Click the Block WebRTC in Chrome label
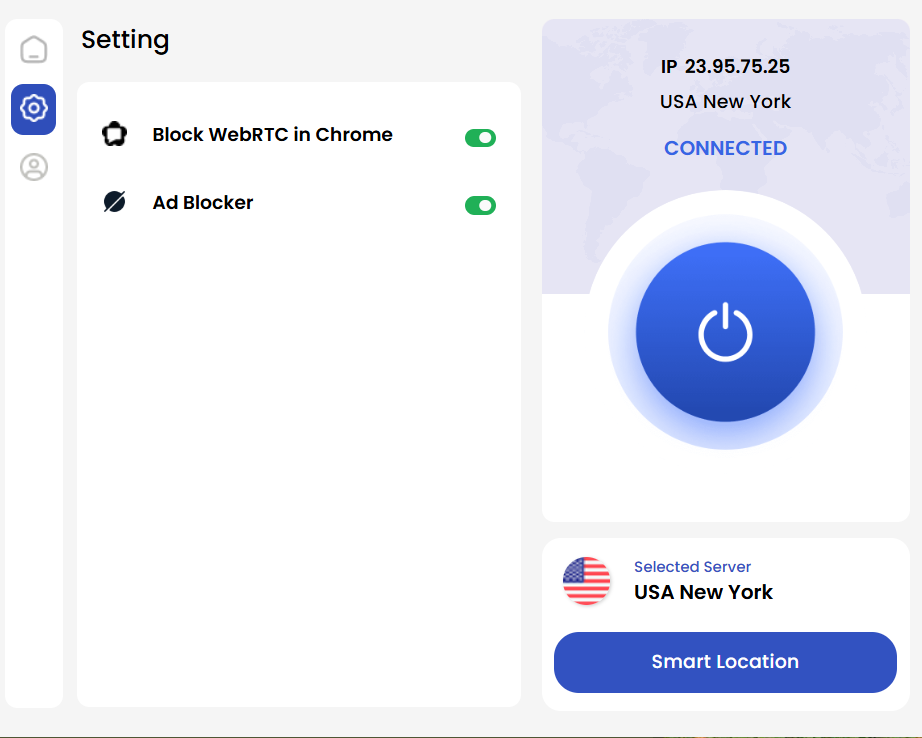The width and height of the screenshot is (922, 738). click(272, 135)
